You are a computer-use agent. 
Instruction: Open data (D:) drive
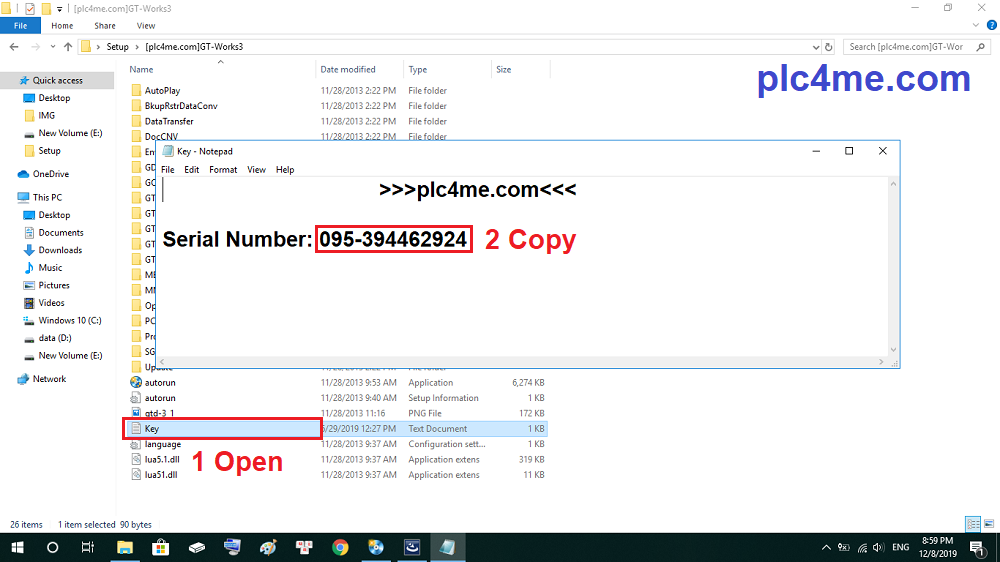coord(55,338)
